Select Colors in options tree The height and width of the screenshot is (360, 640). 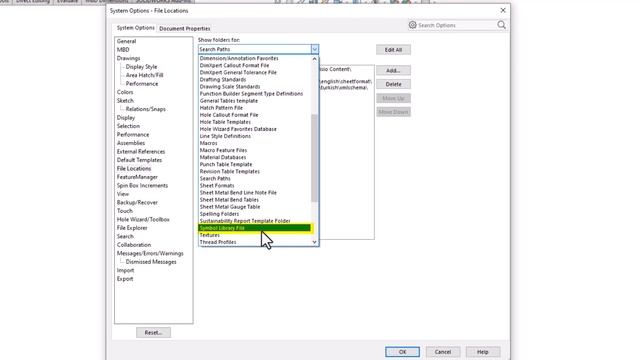(x=125, y=92)
